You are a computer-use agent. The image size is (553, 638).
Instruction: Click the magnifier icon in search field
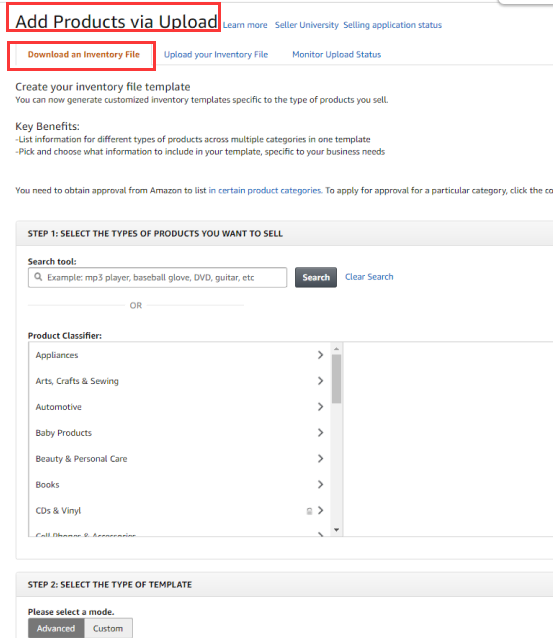click(x=38, y=277)
